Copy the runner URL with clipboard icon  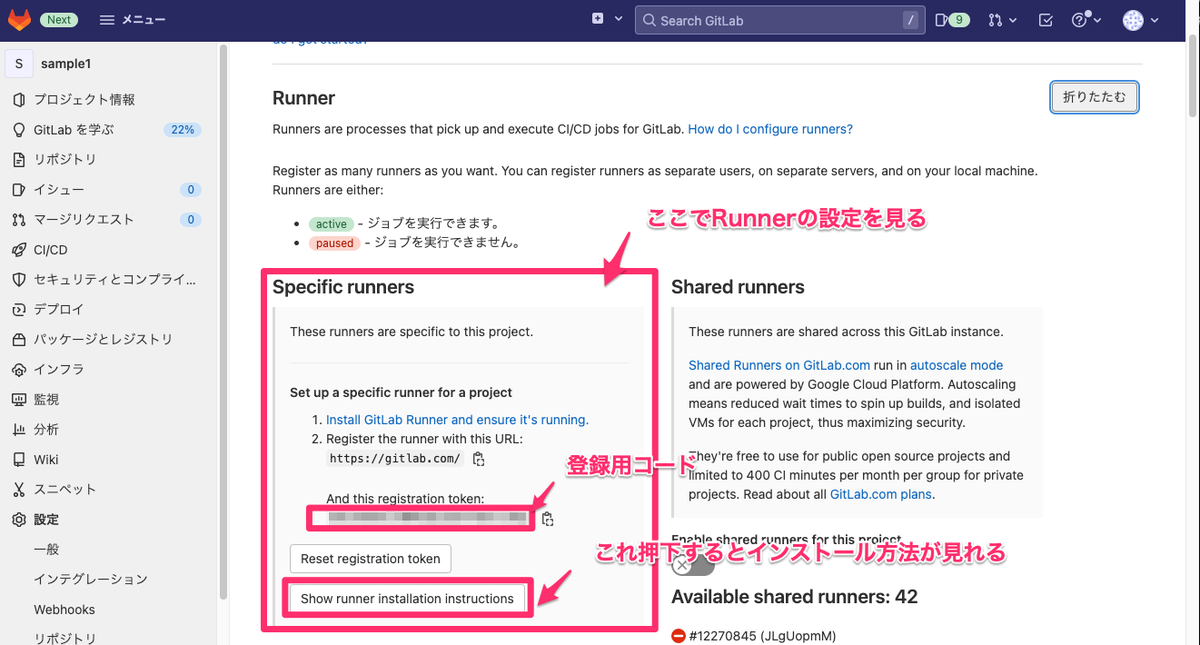[479, 459]
